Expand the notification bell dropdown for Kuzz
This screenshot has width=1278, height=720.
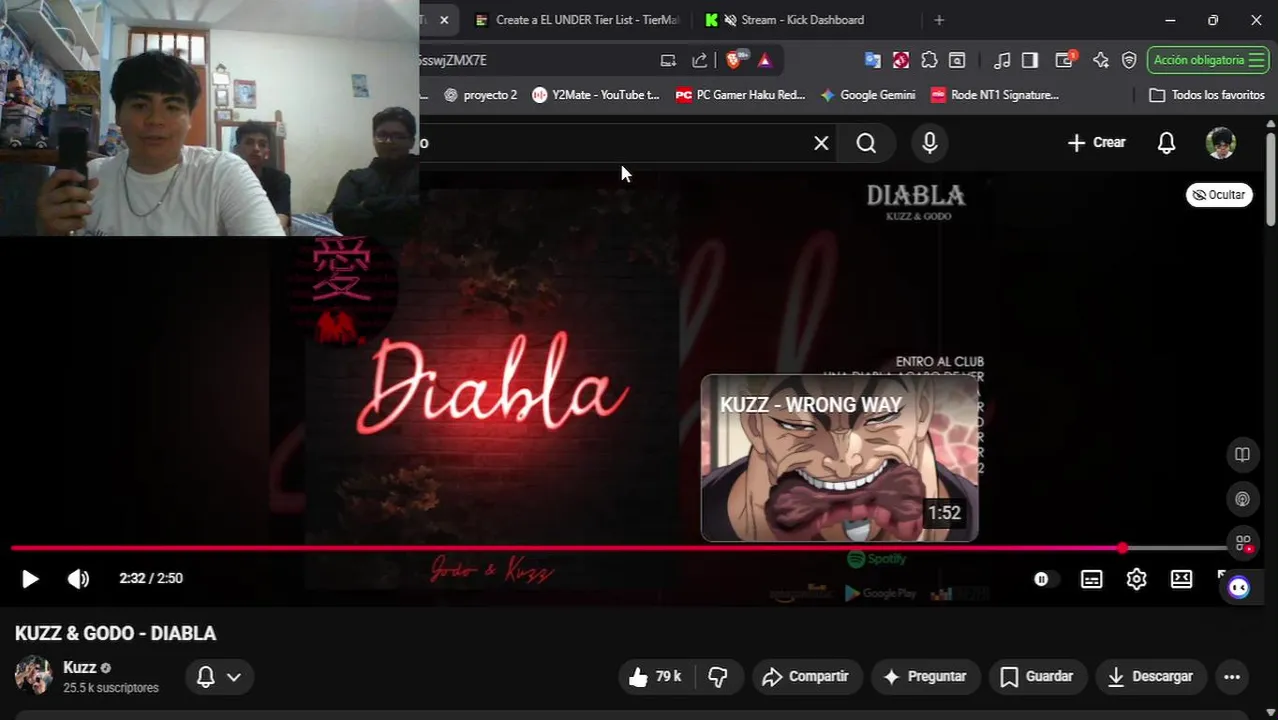click(x=219, y=677)
